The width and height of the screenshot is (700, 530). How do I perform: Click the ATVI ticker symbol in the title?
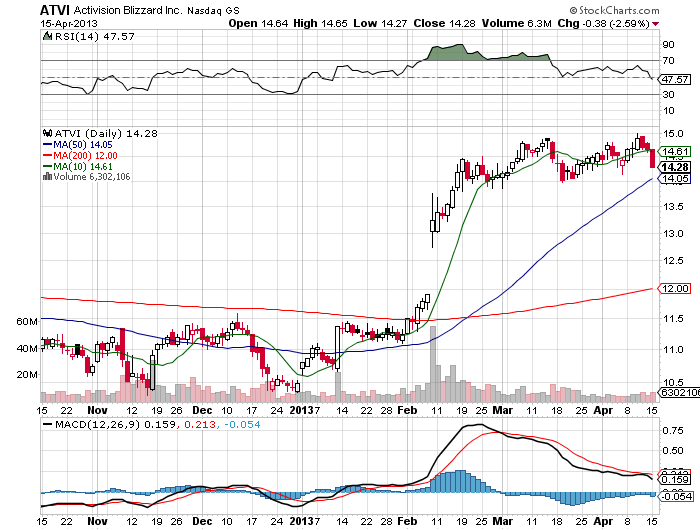[x=55, y=10]
